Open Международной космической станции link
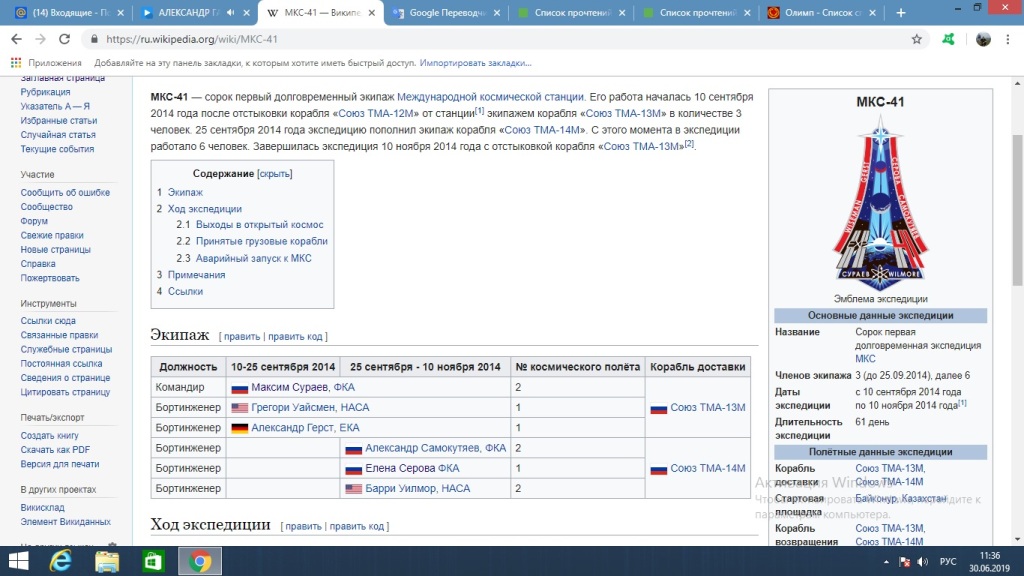The width and height of the screenshot is (1024, 576). coord(490,97)
